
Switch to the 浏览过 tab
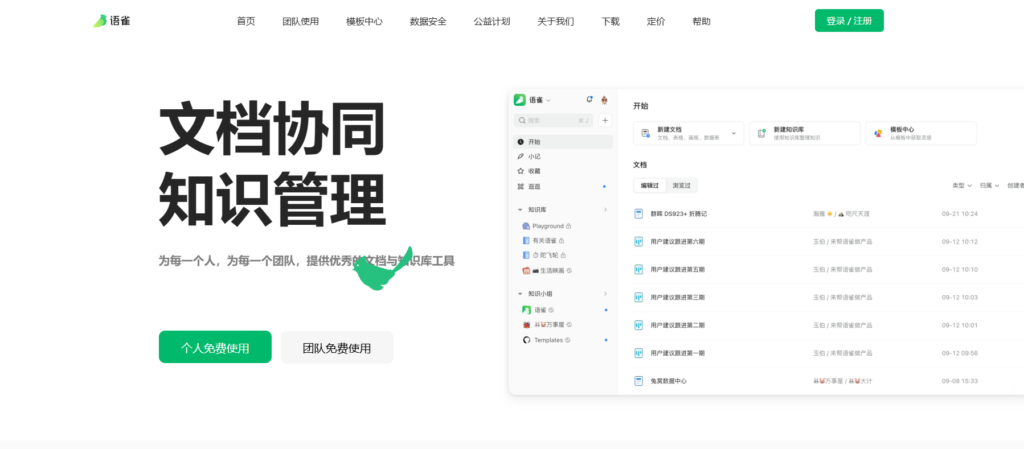tap(682, 186)
